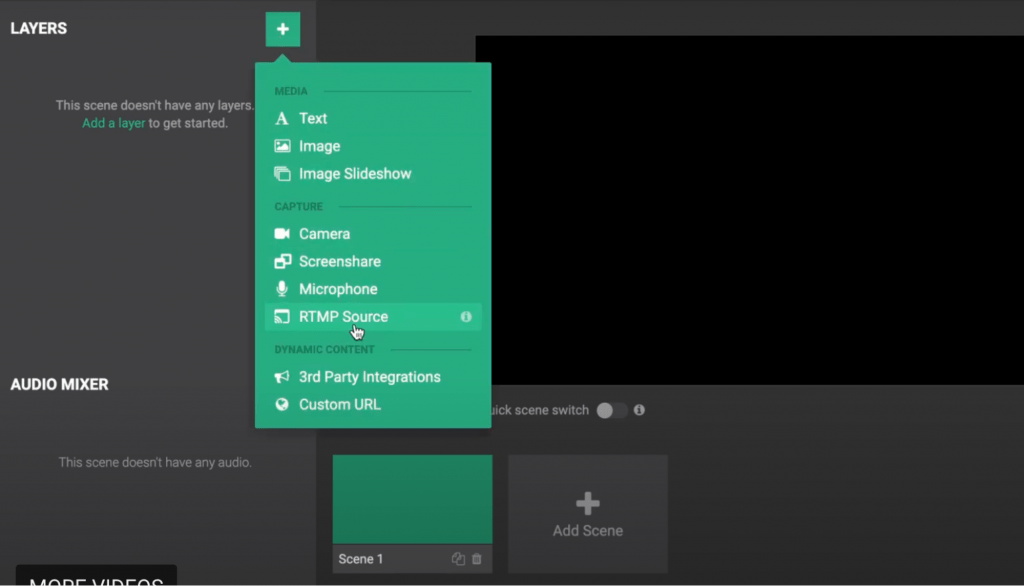Select the Camera capture icon
Viewport: 1024px width, 586px height.
[x=284, y=233]
